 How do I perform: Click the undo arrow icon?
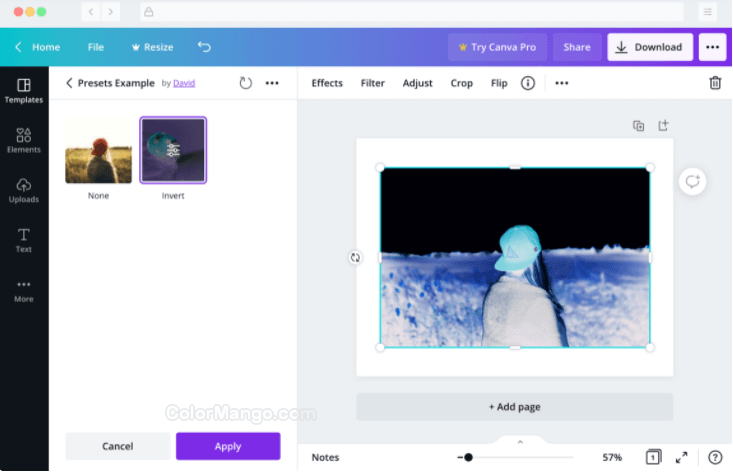(x=204, y=47)
